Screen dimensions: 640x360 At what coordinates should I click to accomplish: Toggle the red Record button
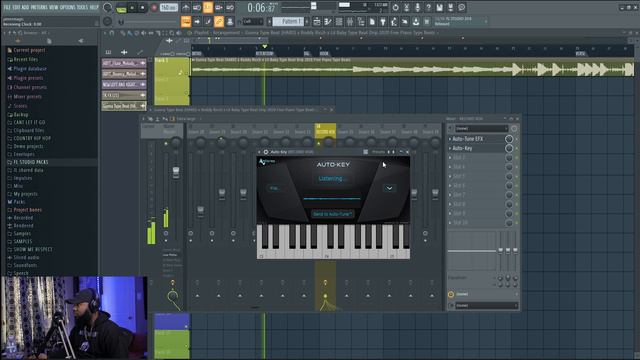pos(154,8)
